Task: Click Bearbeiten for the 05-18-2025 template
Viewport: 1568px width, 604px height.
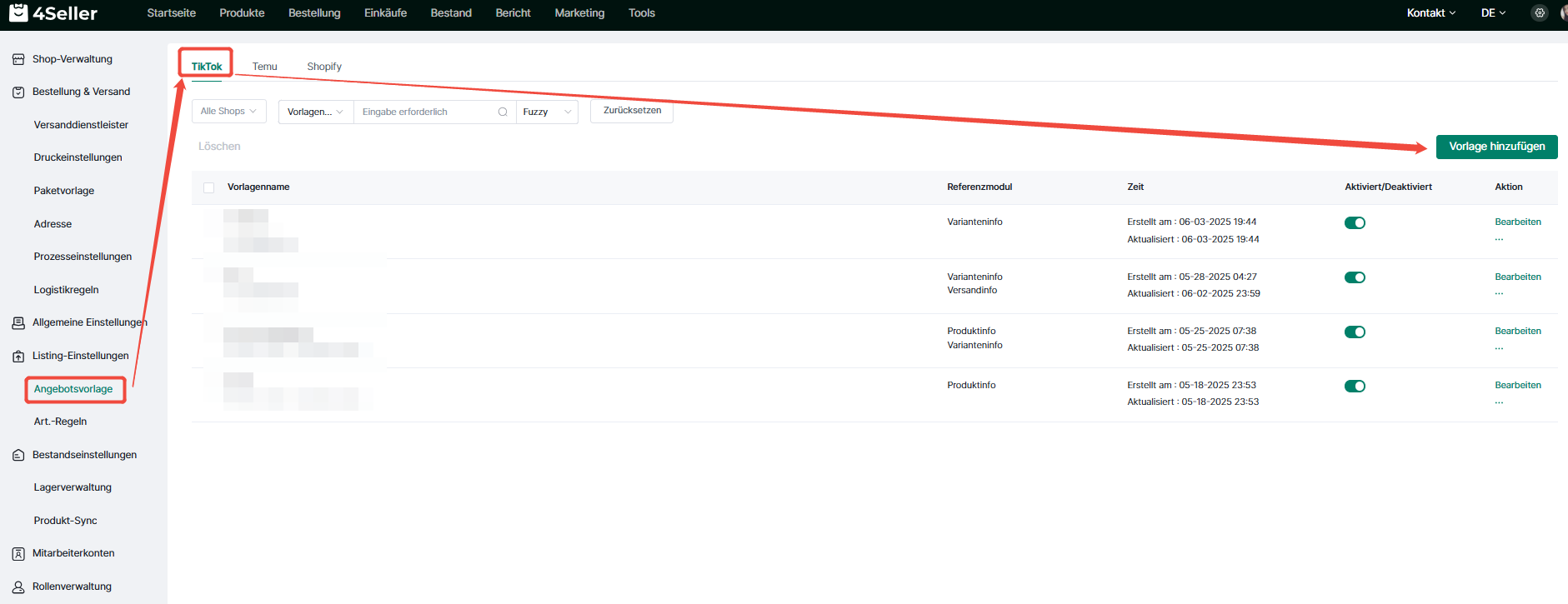Action: click(1518, 385)
